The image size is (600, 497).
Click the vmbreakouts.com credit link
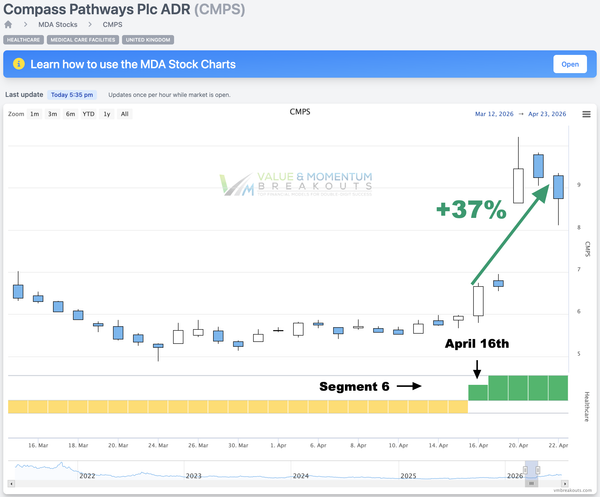tap(572, 490)
